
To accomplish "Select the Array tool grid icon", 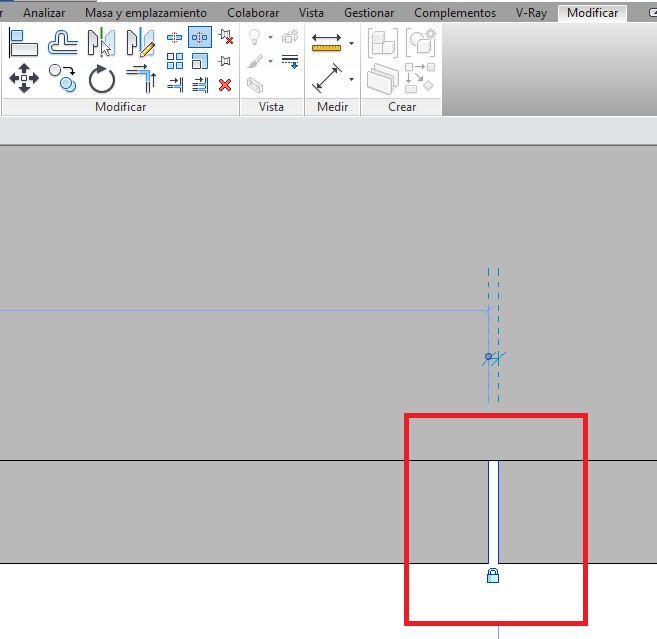I will pyautogui.click(x=175, y=61).
